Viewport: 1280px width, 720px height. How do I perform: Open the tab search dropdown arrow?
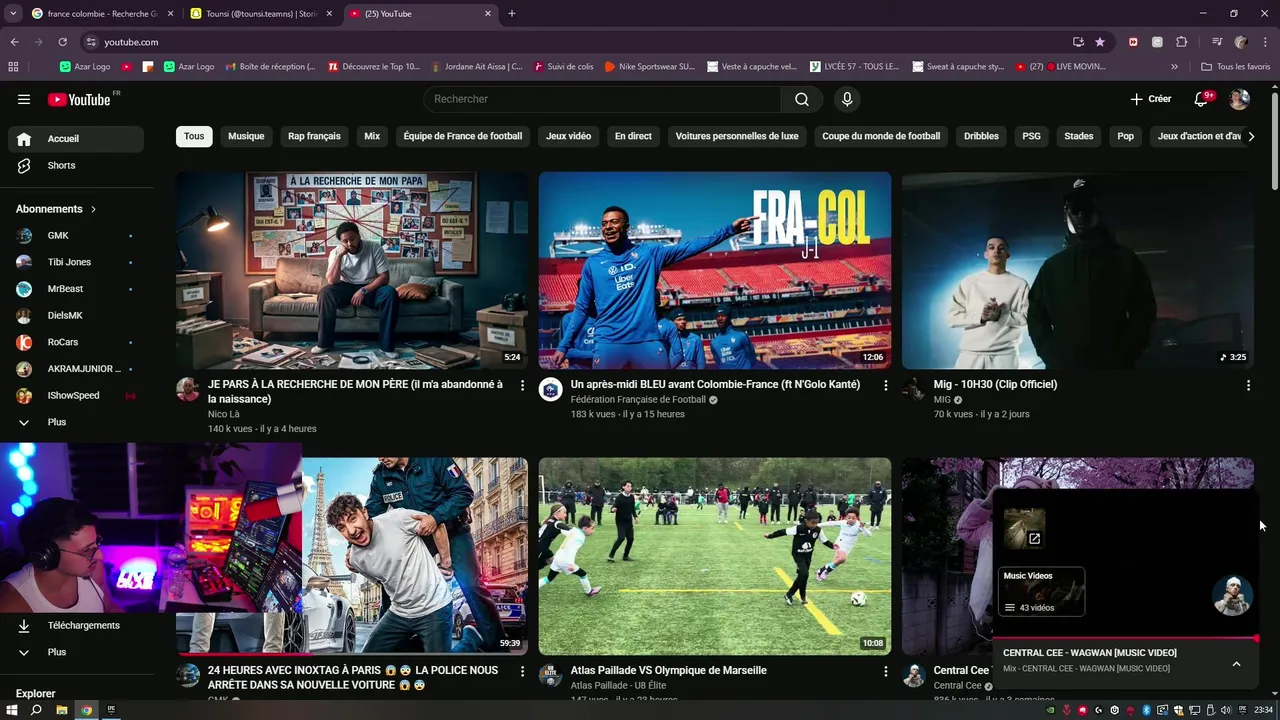(13, 14)
